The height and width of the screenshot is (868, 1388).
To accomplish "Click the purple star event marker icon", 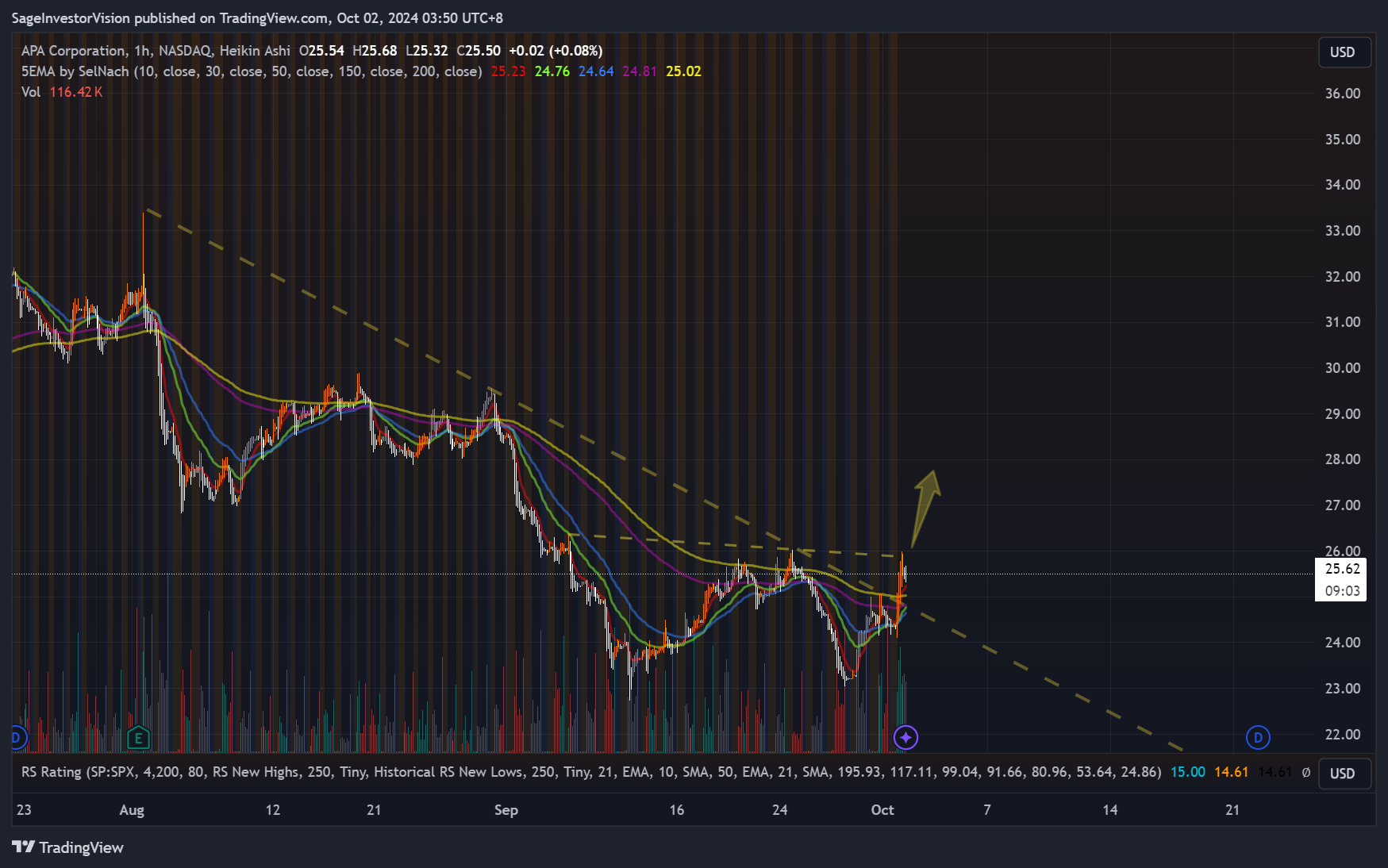I will click(x=905, y=738).
